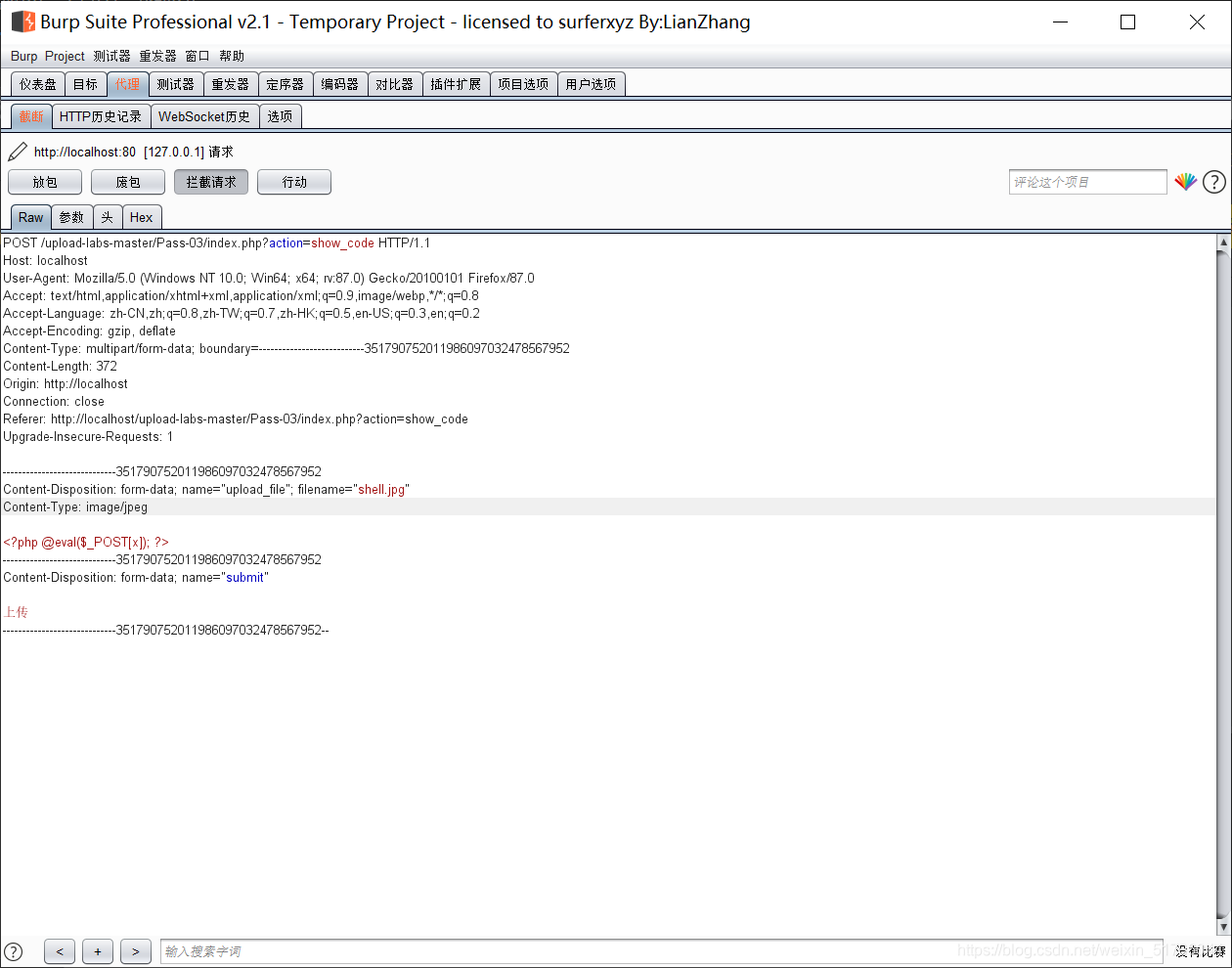Switch to the 定序器 tab
1232x968 pixels.
pyautogui.click(x=286, y=84)
